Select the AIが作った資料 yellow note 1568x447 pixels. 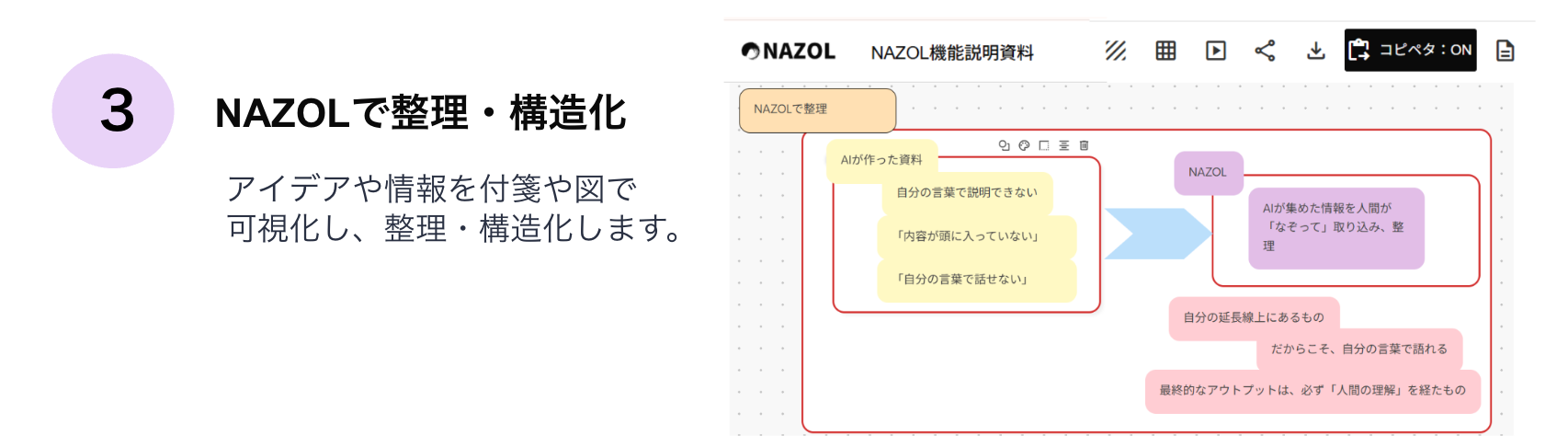(881, 160)
